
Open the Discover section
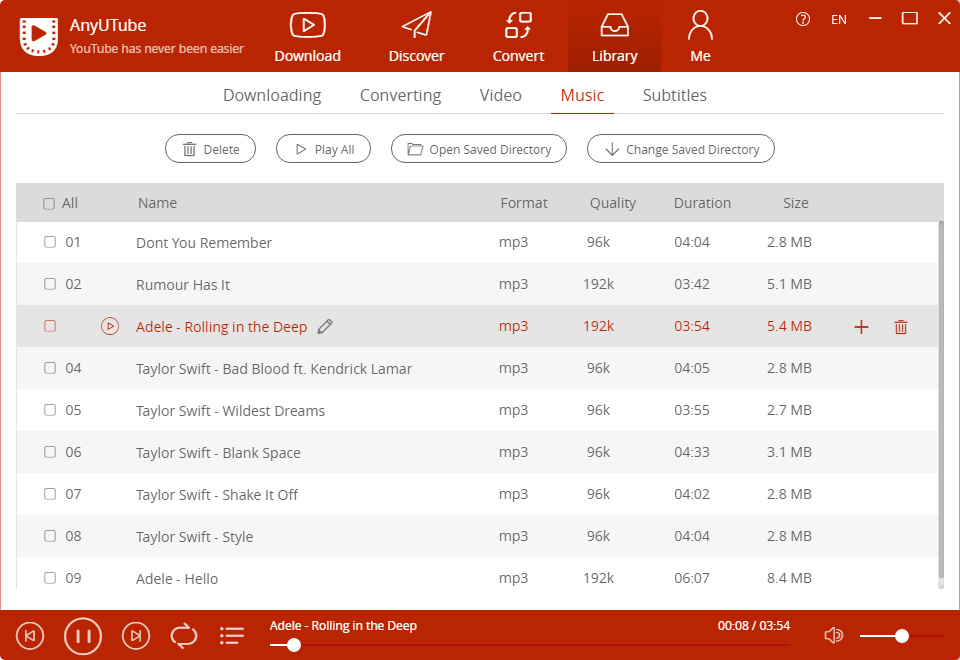tap(416, 37)
